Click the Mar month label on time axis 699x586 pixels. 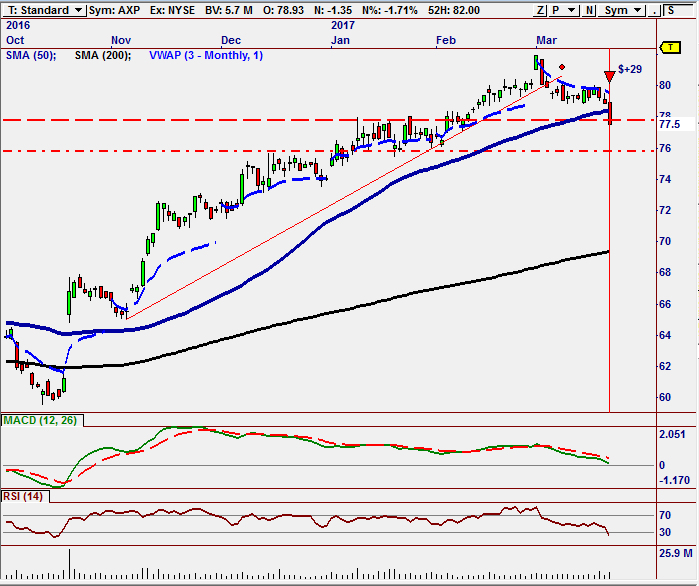coord(547,41)
